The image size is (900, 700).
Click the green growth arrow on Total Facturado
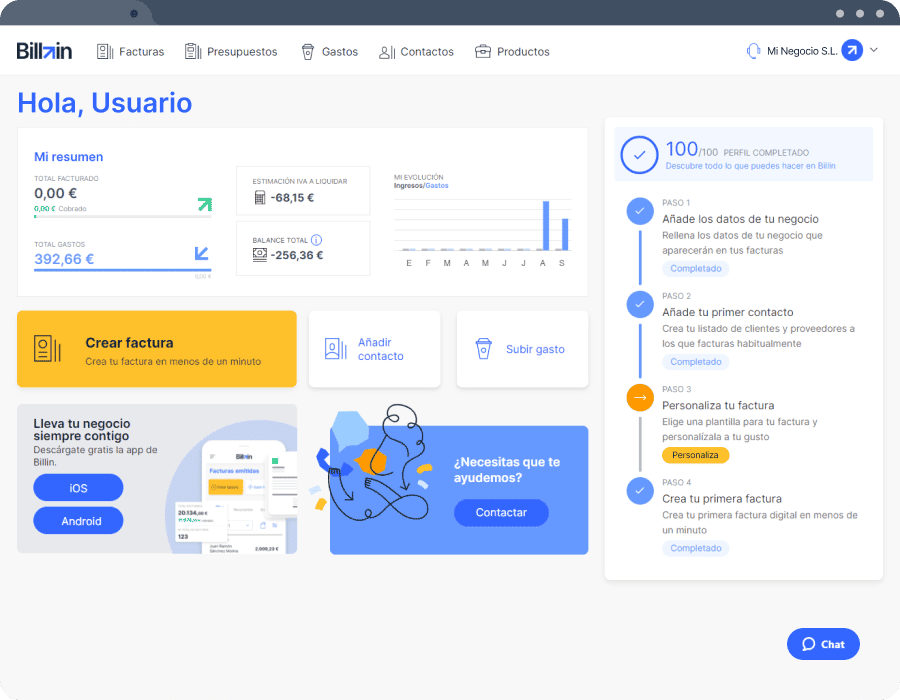[x=204, y=204]
